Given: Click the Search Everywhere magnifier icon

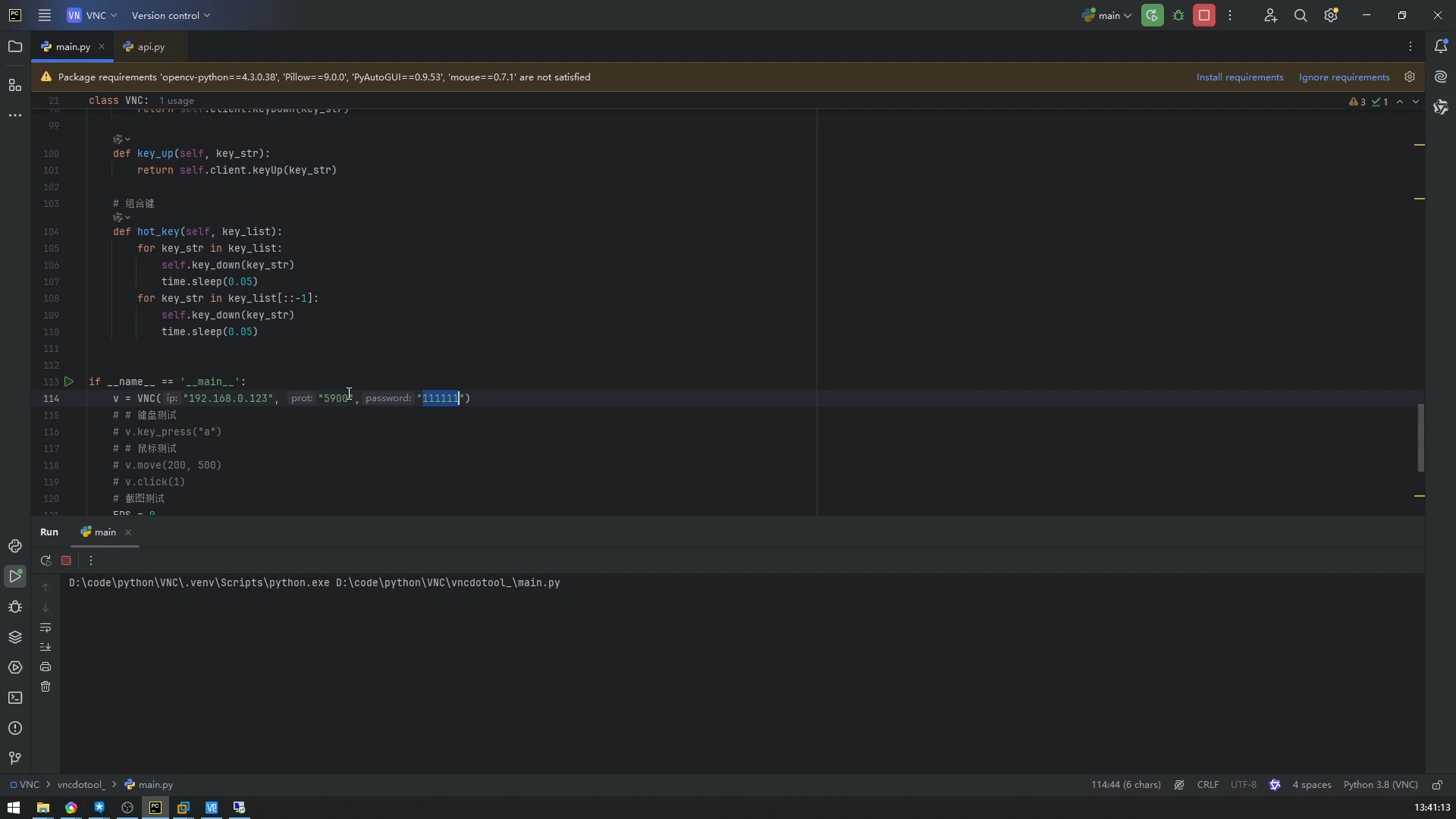Looking at the screenshot, I should (1301, 15).
